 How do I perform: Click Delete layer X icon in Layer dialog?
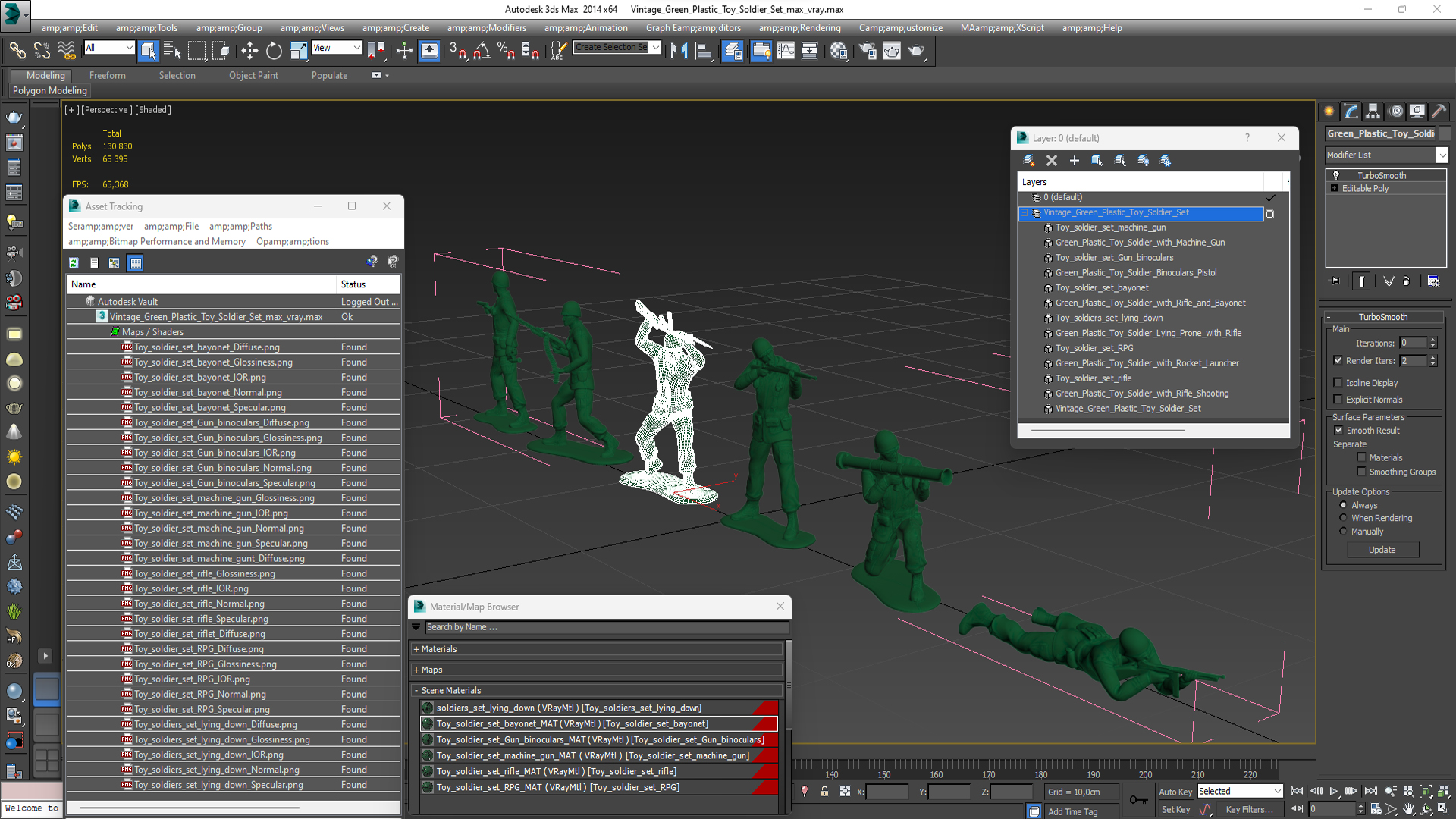tap(1051, 160)
